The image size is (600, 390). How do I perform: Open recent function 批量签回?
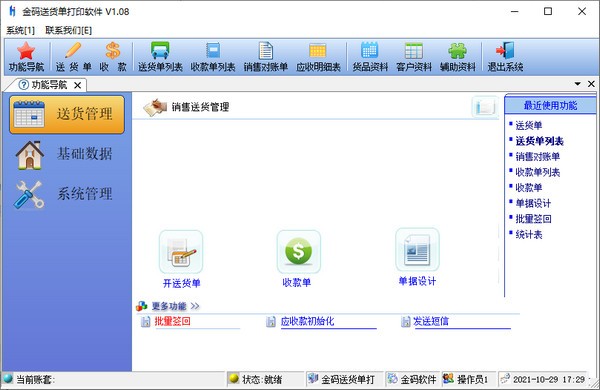[533, 219]
